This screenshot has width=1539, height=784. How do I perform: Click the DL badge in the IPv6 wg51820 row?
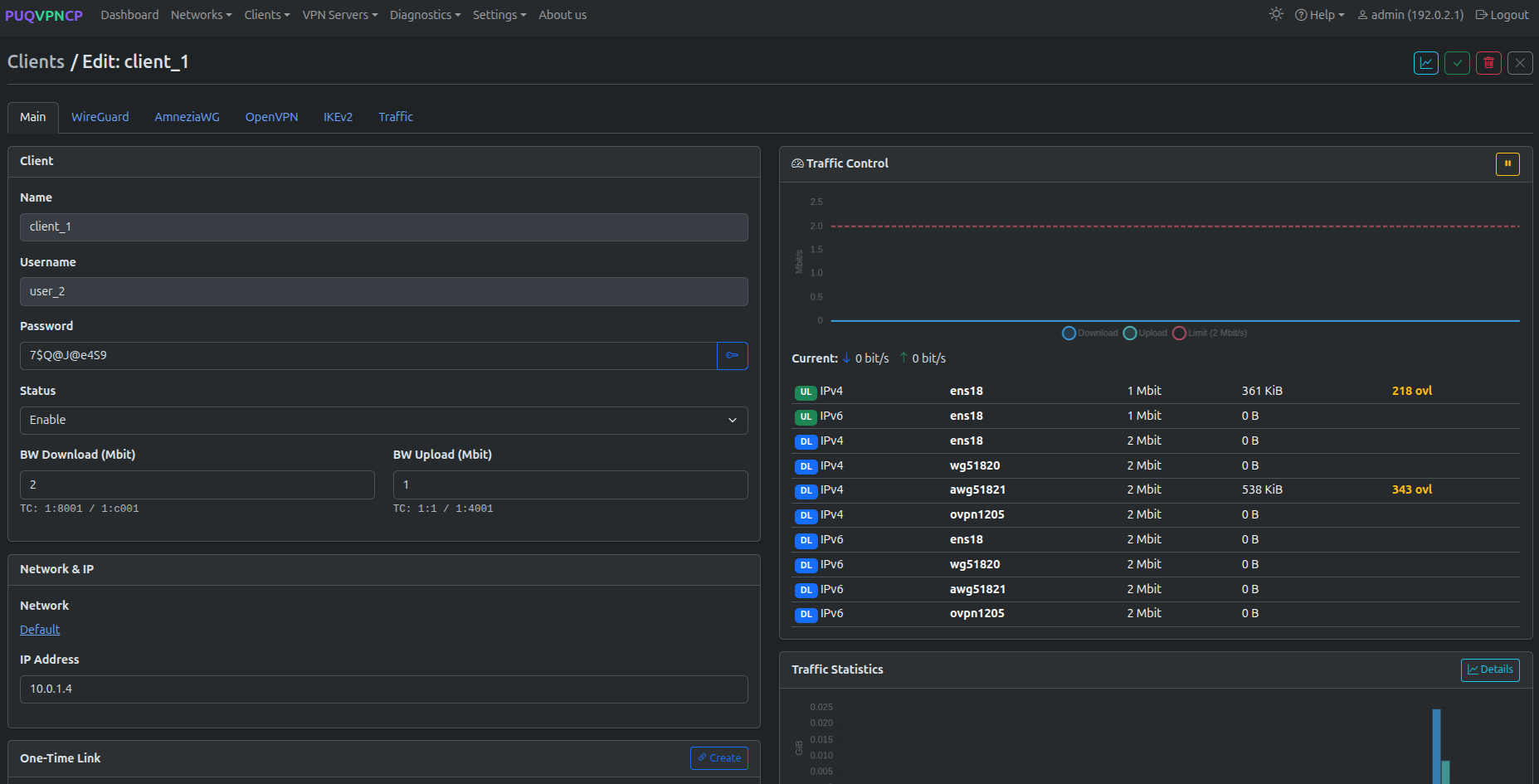[x=806, y=566]
